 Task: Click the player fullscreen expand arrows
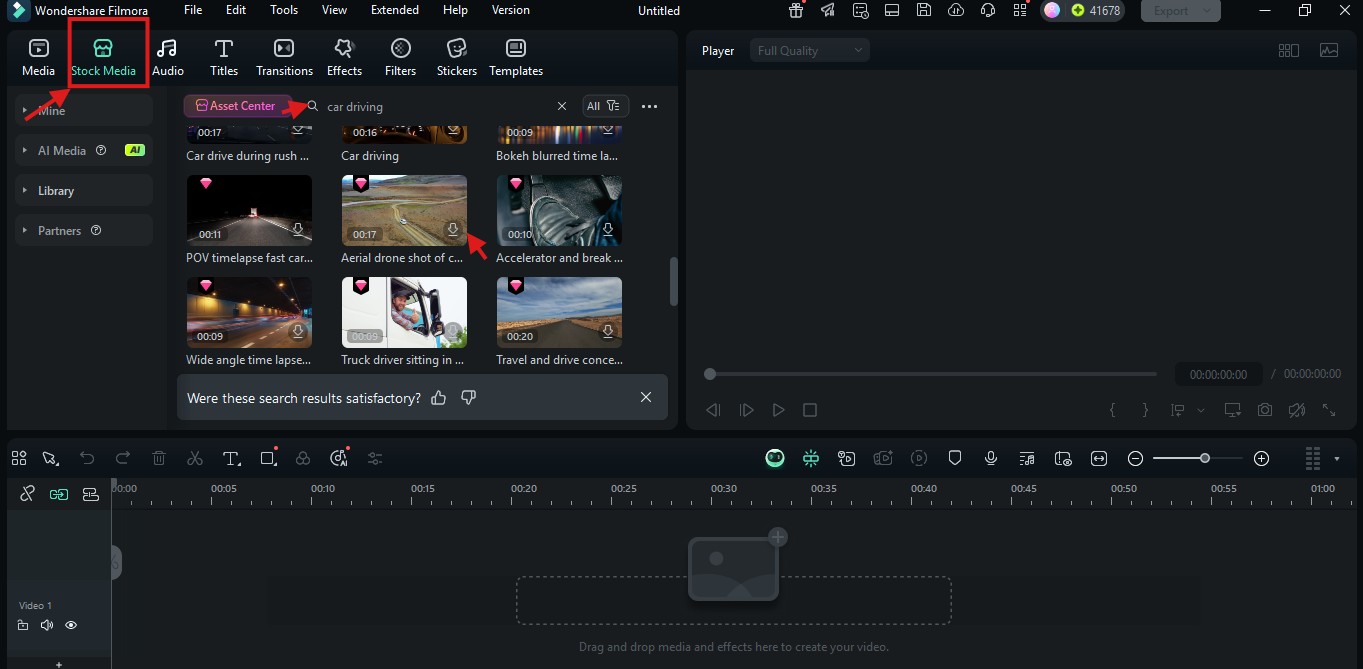coord(1329,410)
